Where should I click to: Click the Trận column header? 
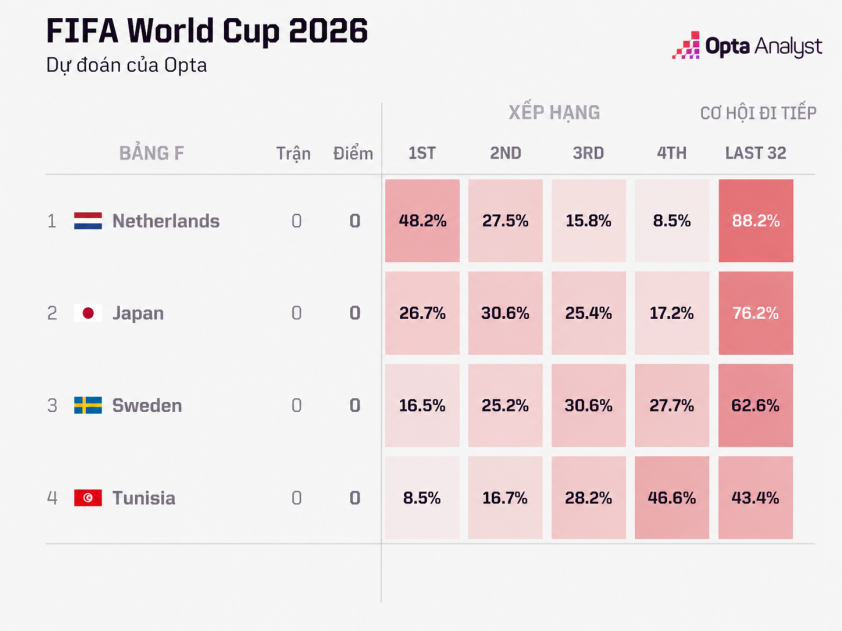[293, 154]
